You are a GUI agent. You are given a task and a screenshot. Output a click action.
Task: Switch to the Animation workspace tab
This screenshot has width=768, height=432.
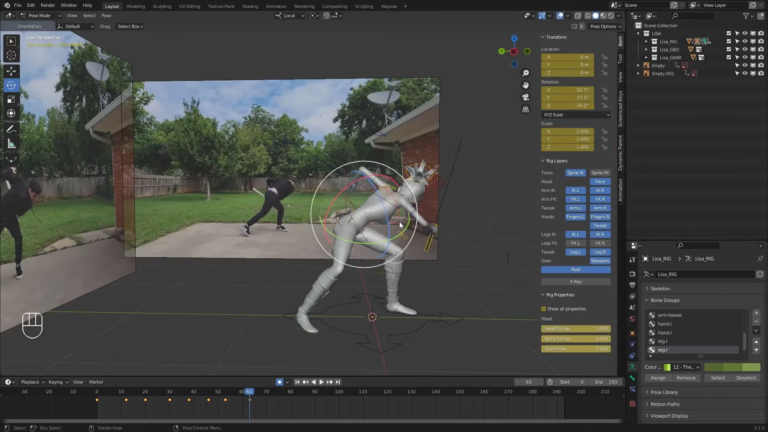click(276, 6)
